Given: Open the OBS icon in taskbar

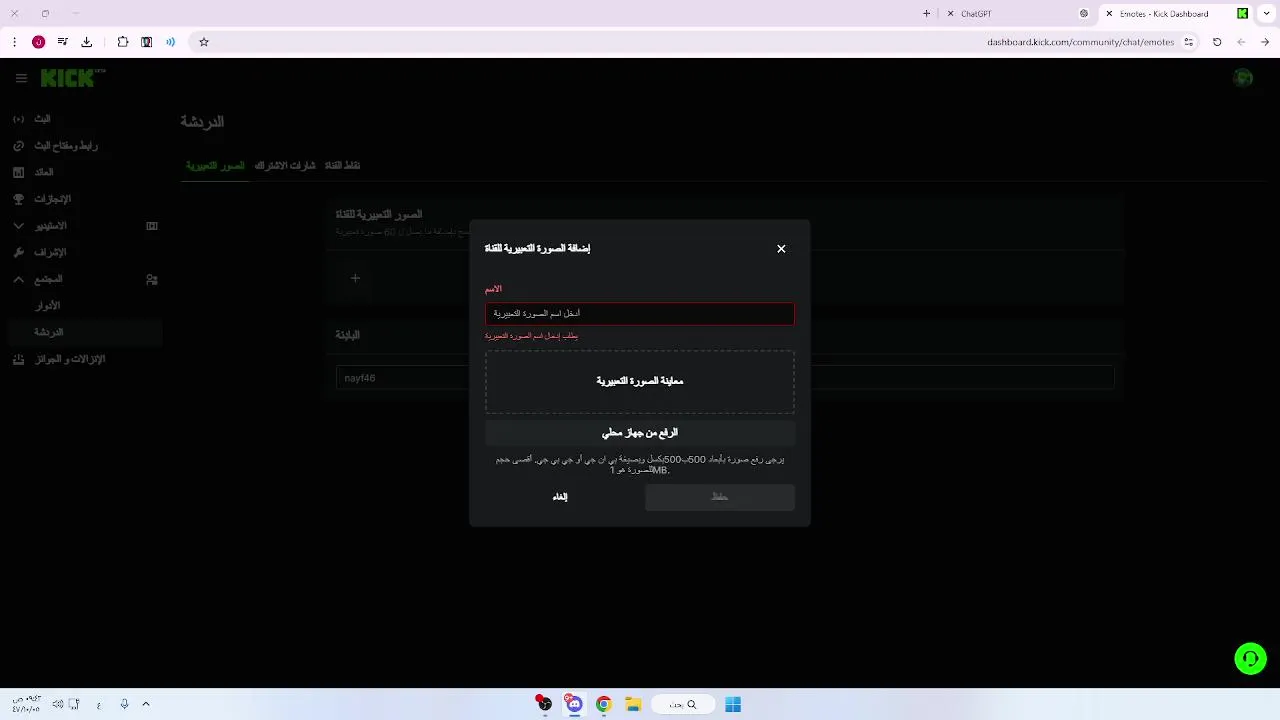Looking at the screenshot, I should pyautogui.click(x=543, y=704).
